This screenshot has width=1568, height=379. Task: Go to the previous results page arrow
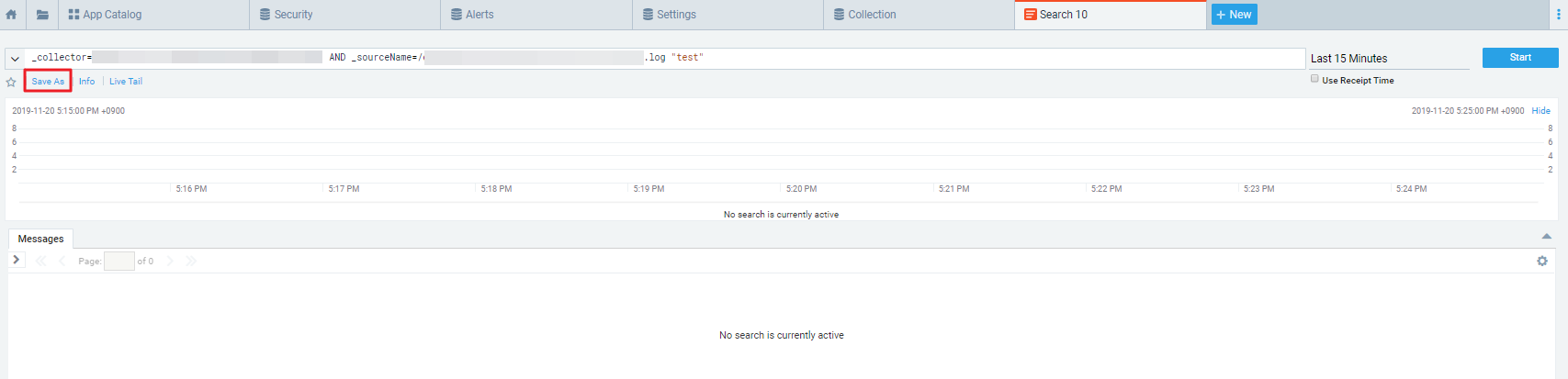pos(62,262)
